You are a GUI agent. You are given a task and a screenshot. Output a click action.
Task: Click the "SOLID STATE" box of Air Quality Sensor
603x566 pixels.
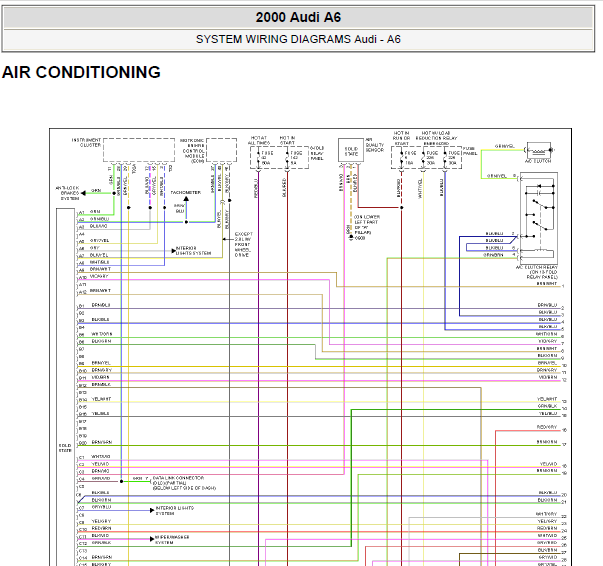(x=351, y=150)
